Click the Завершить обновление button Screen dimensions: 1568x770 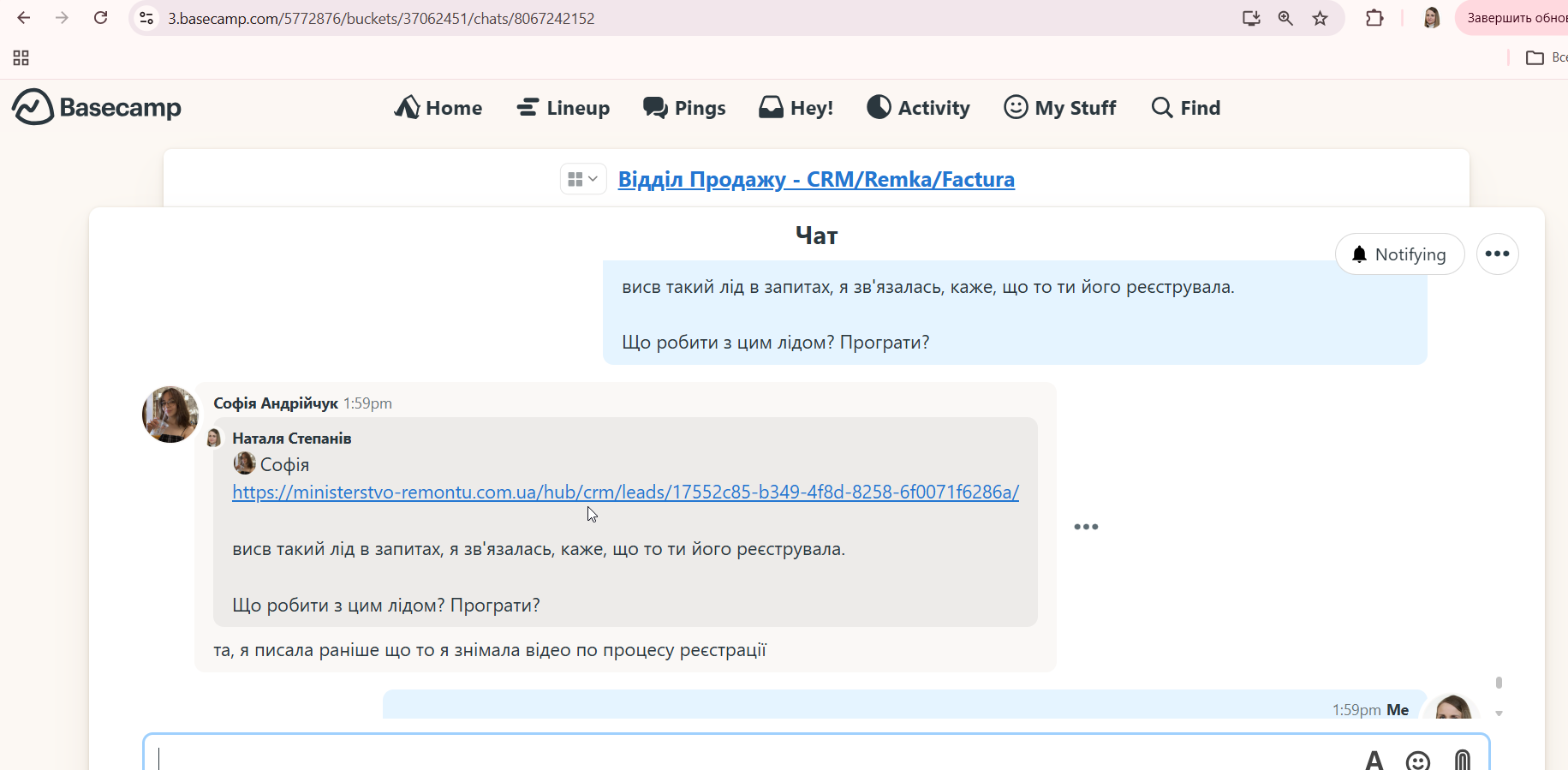pos(1512,18)
